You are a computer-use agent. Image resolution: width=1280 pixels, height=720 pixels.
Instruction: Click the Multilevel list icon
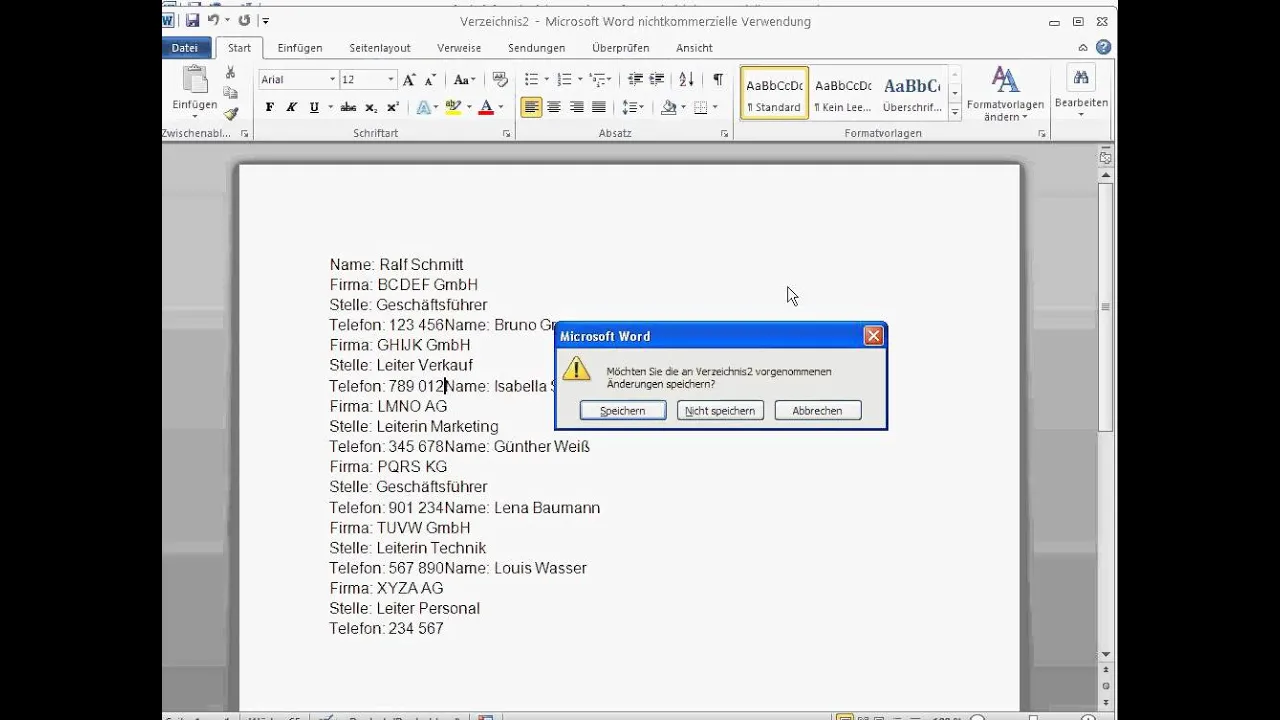coord(597,79)
